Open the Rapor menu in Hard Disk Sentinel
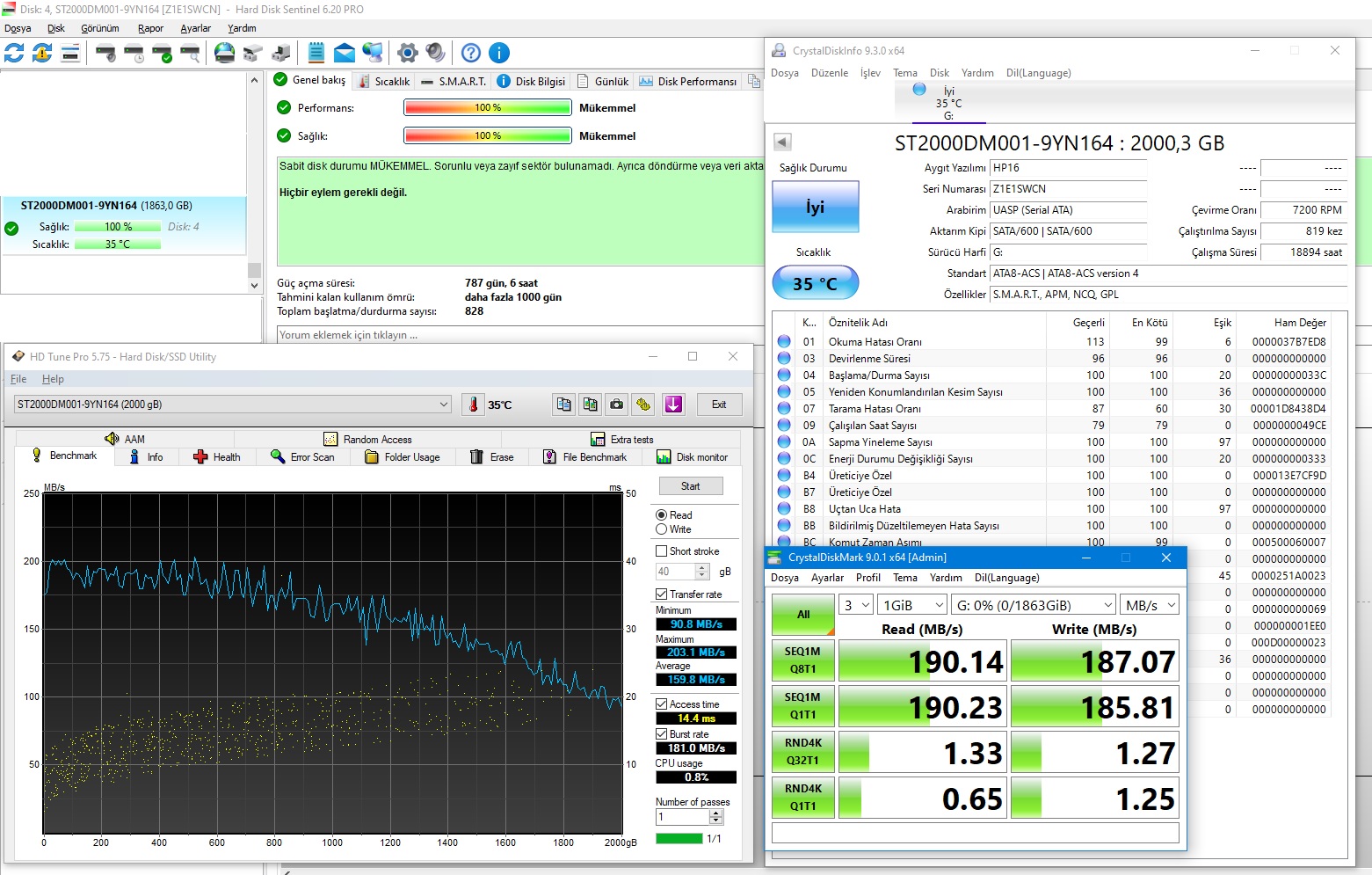1372x875 pixels. pos(150,28)
